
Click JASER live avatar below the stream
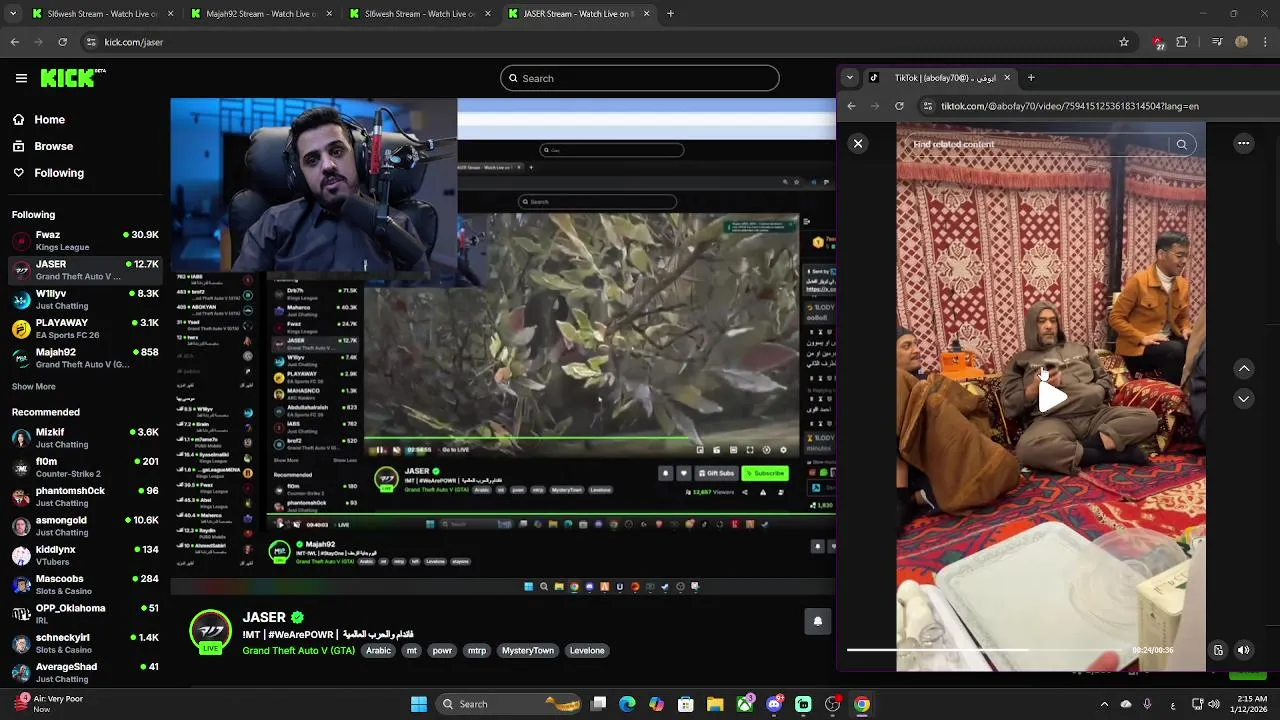(x=210, y=632)
